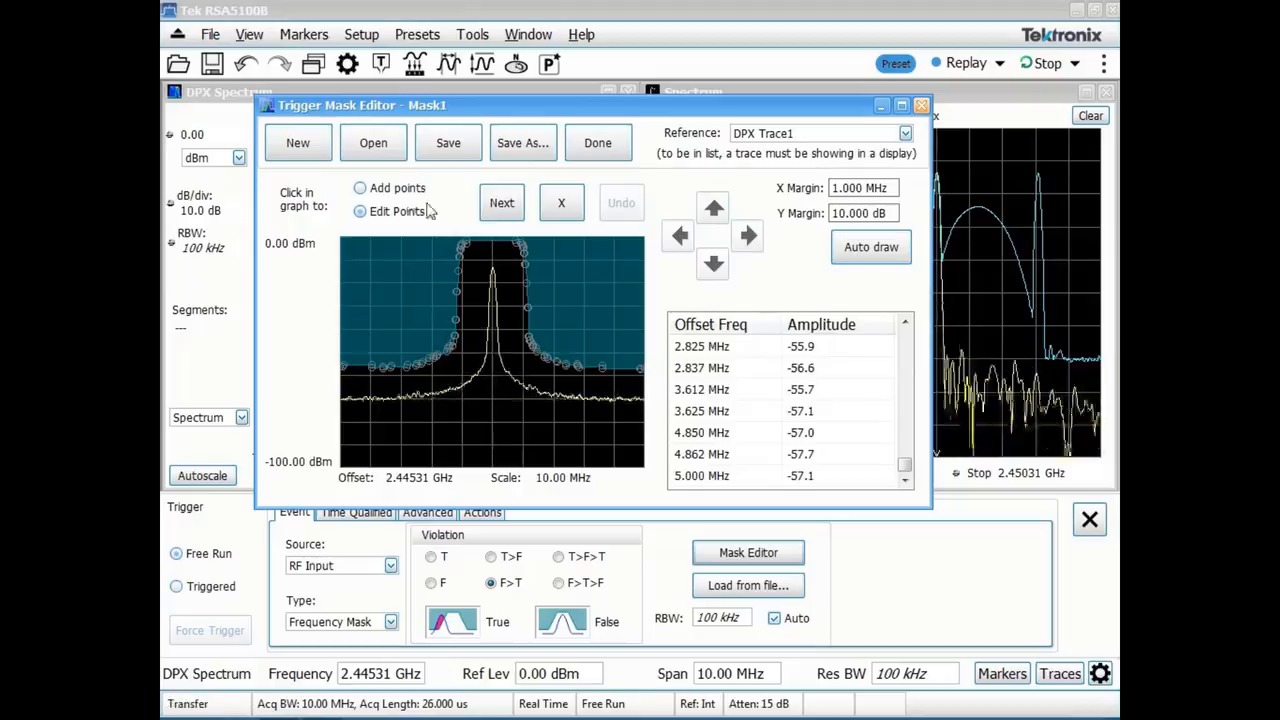Enable the Add points radio option
Screen dimensions: 1280x720
359,188
